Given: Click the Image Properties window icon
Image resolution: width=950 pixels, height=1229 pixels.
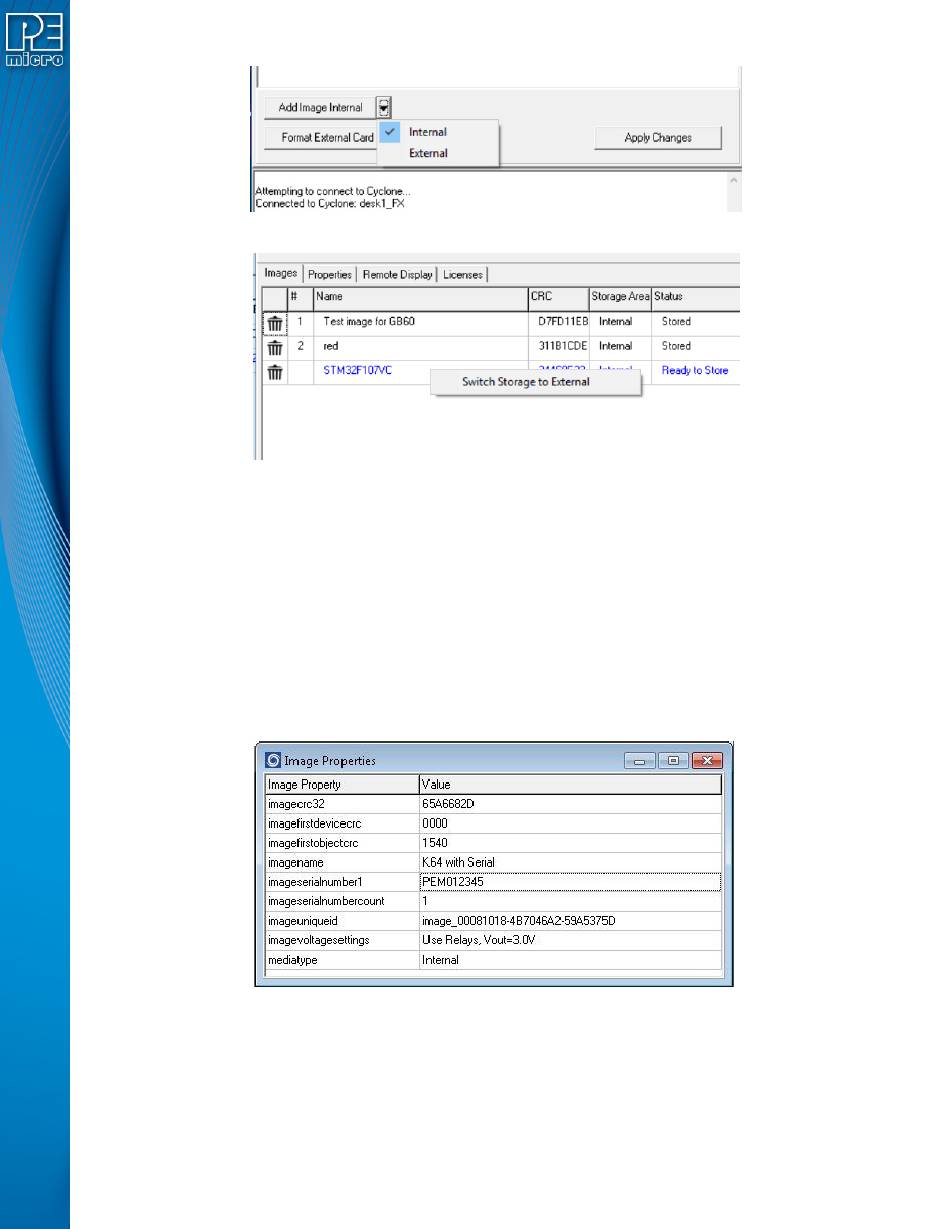Looking at the screenshot, I should (272, 760).
